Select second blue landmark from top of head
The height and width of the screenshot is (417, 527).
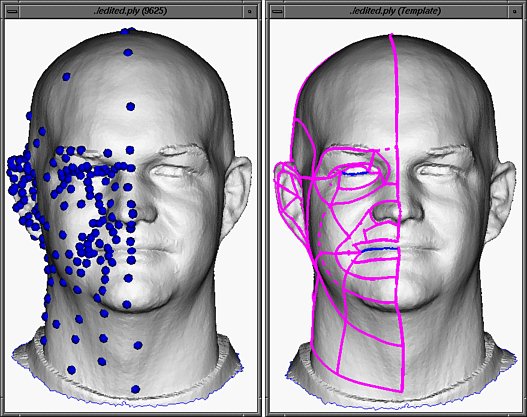click(x=128, y=52)
